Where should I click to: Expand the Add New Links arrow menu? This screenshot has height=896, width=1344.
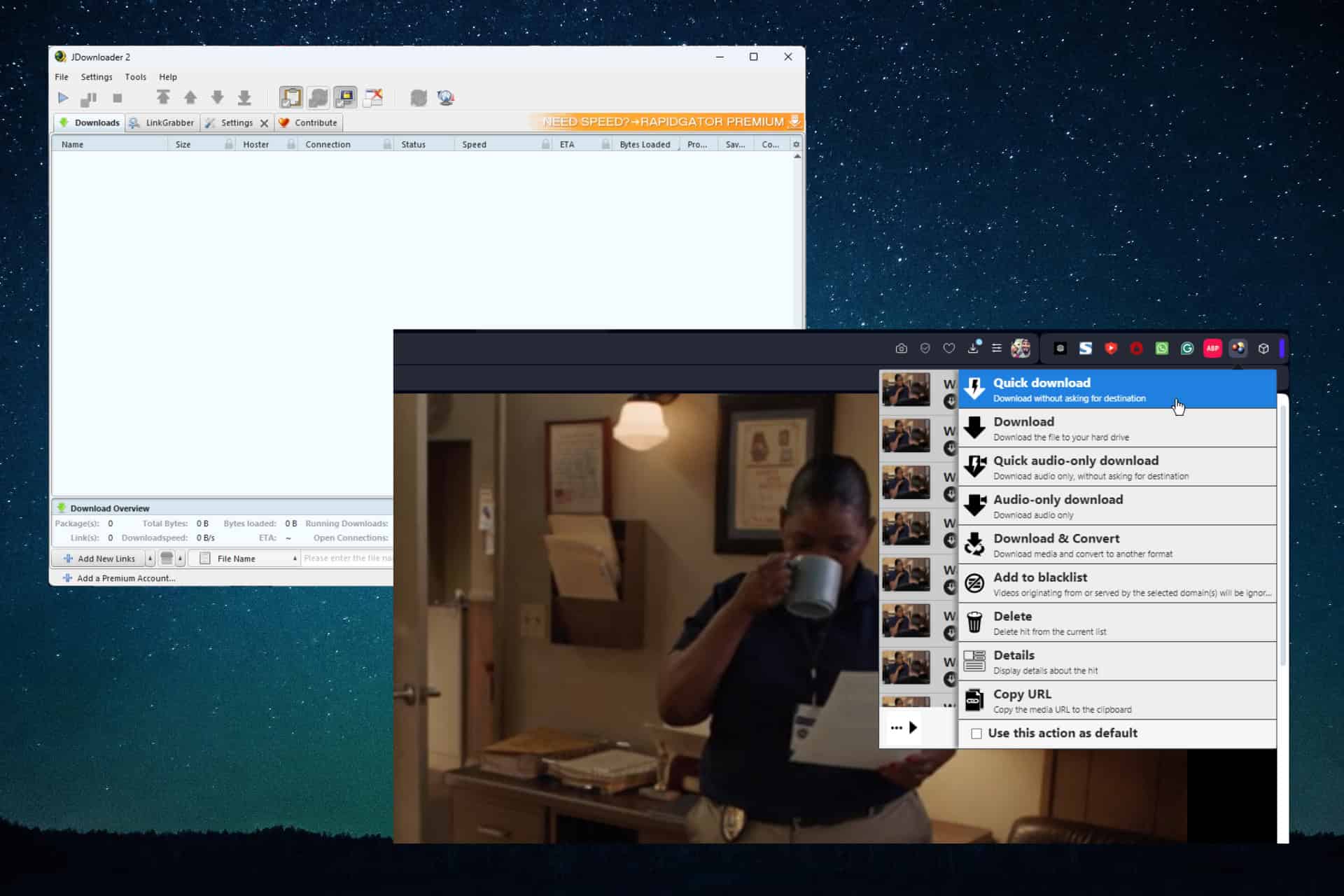click(x=150, y=559)
